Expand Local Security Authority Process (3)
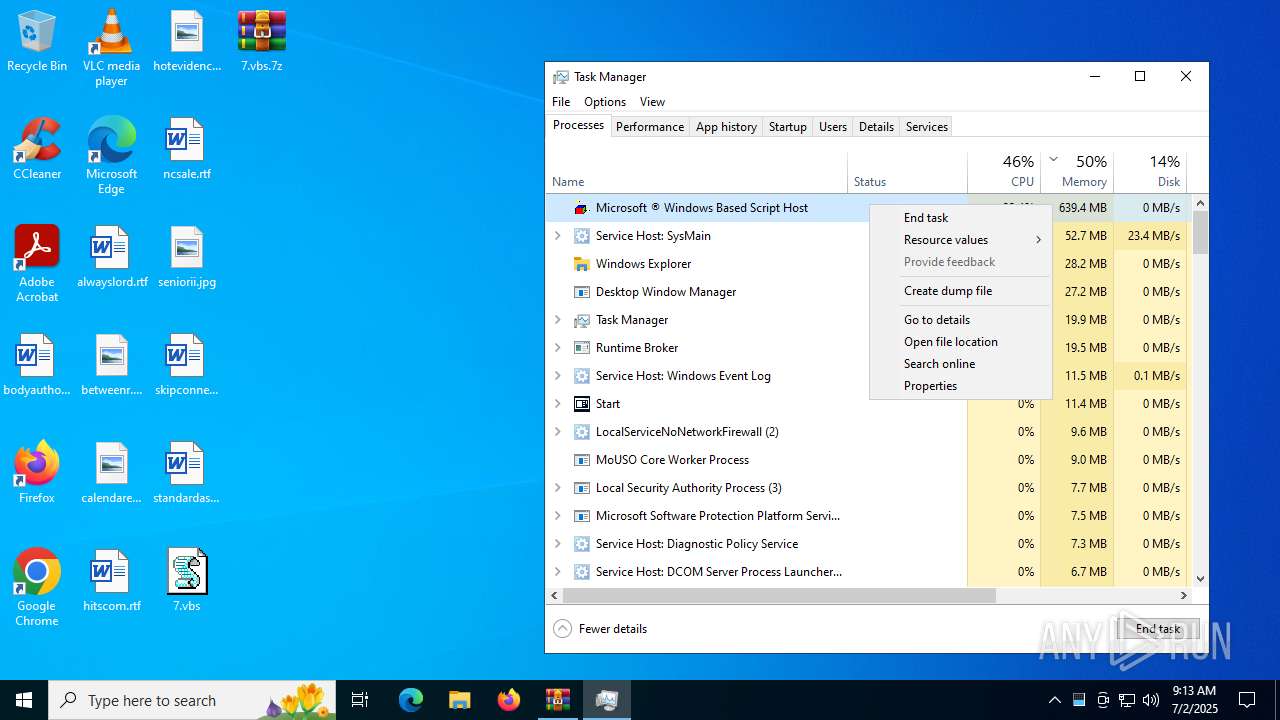 [x=557, y=488]
